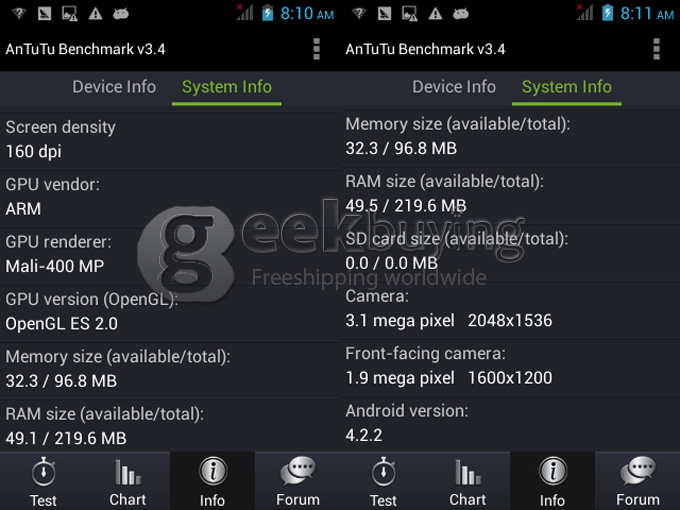
Task: Select Memory size row in right screen
Action: [x=510, y=137]
